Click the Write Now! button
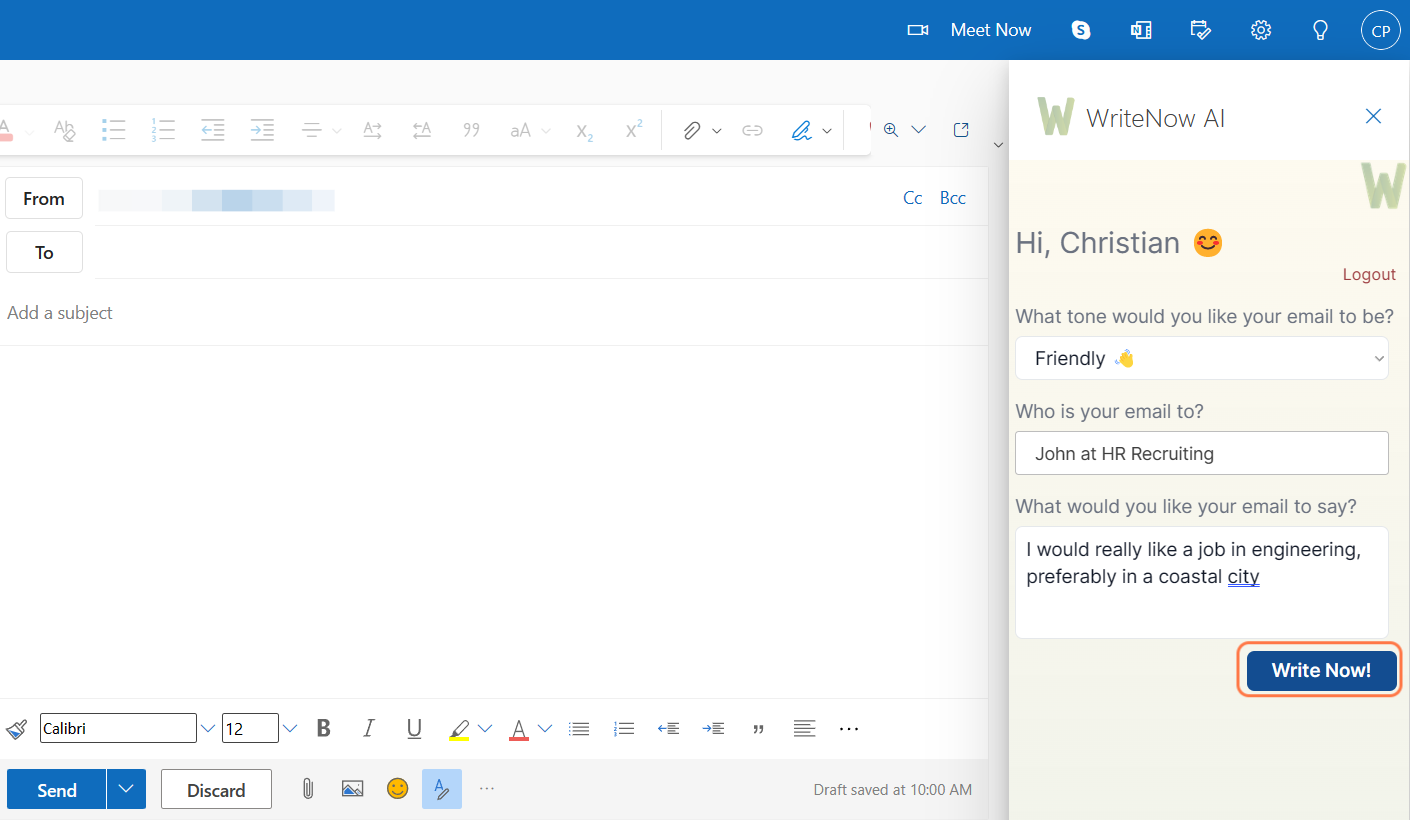1410x820 pixels. (1321, 670)
